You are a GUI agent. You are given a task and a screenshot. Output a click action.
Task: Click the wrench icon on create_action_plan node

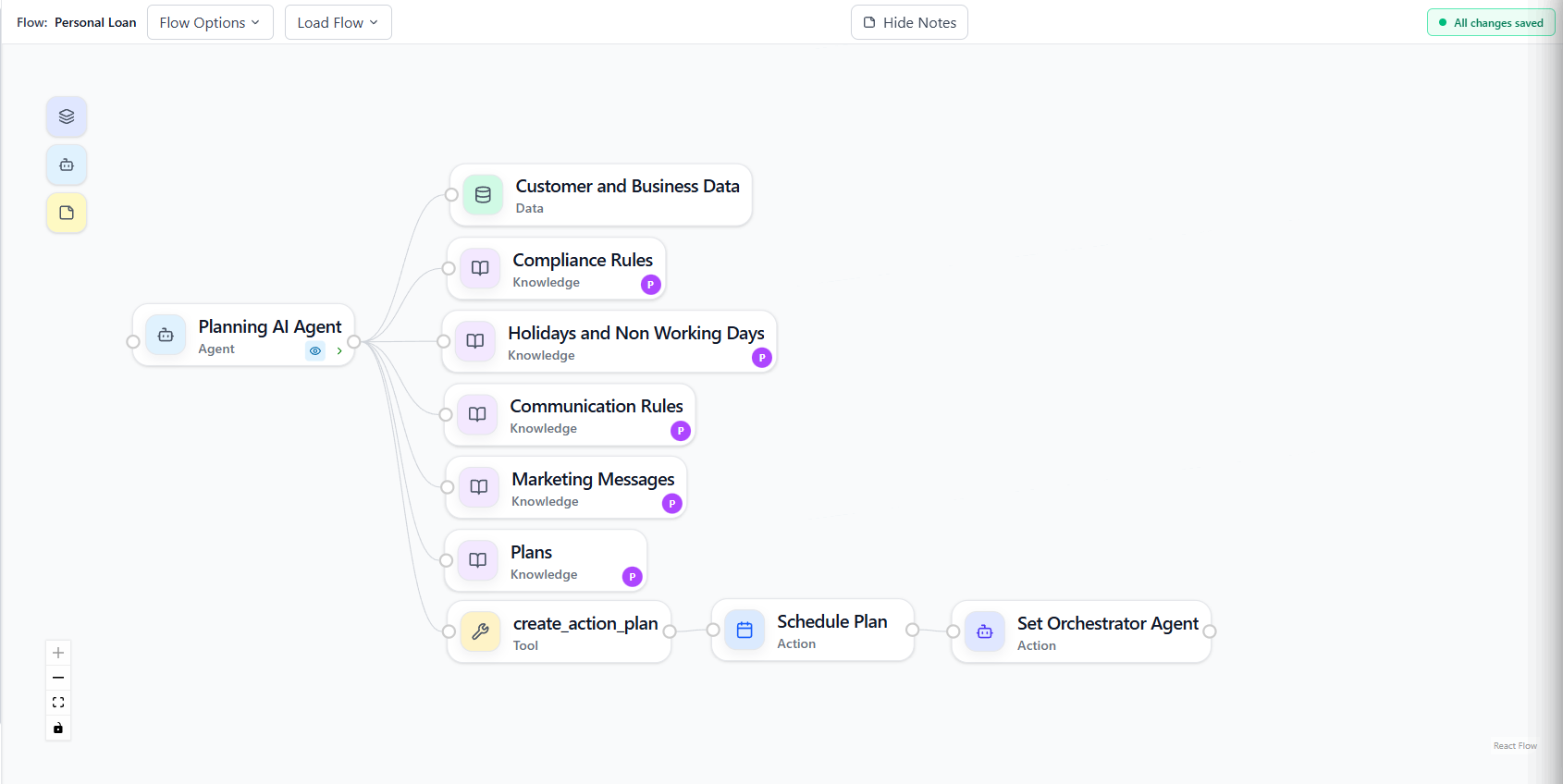pos(480,631)
